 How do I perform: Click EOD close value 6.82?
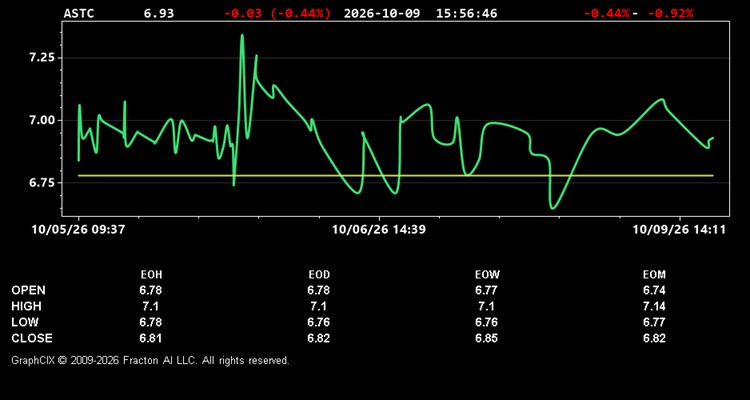click(x=319, y=338)
